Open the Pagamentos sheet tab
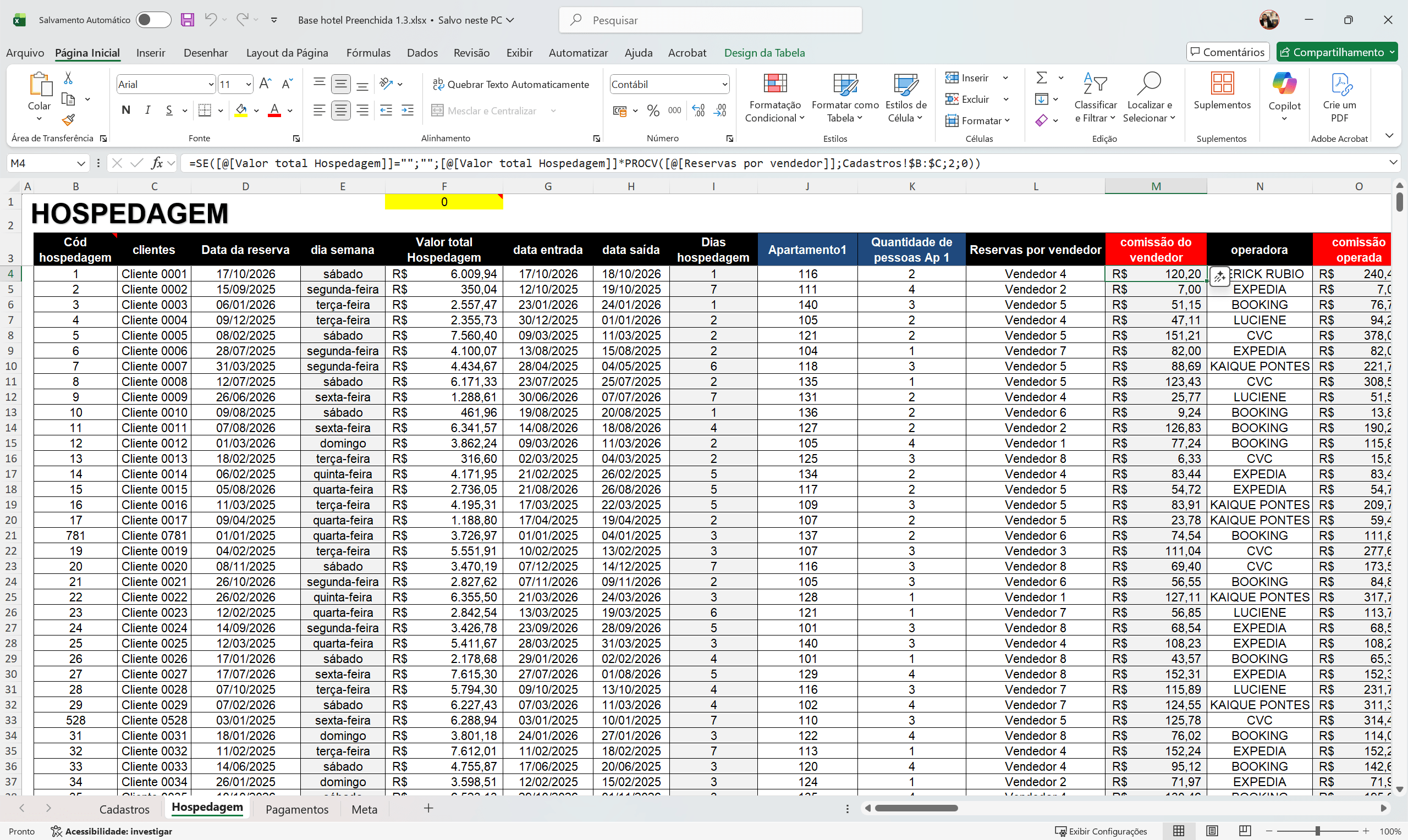1408x840 pixels. click(x=296, y=809)
